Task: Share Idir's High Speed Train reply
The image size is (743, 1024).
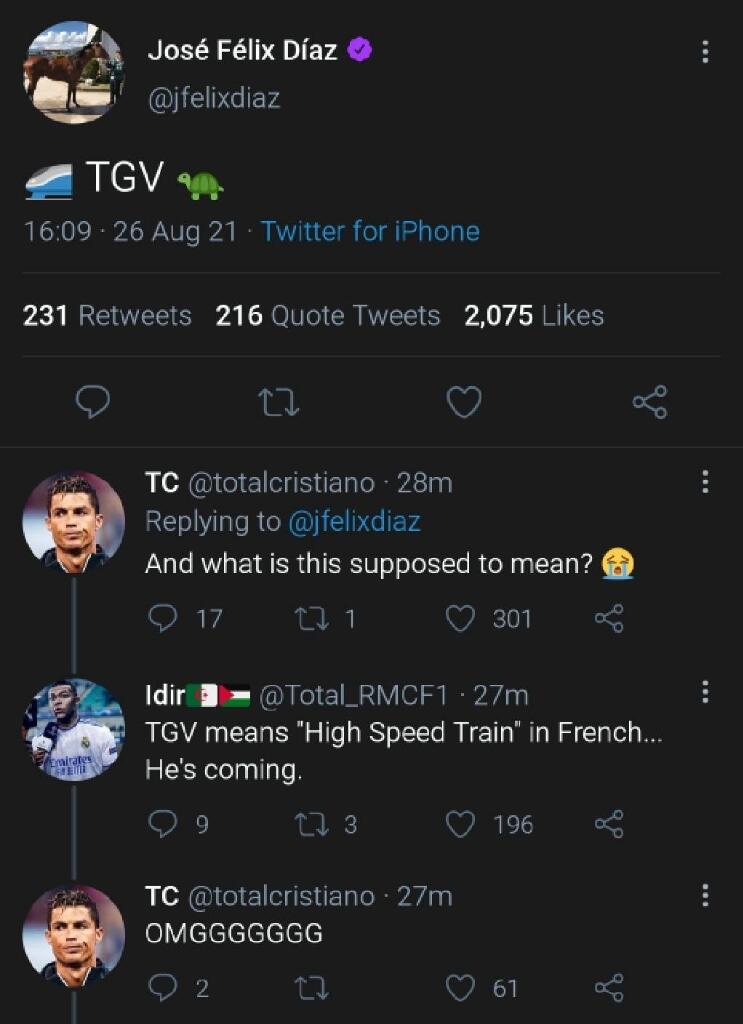Action: (x=609, y=824)
